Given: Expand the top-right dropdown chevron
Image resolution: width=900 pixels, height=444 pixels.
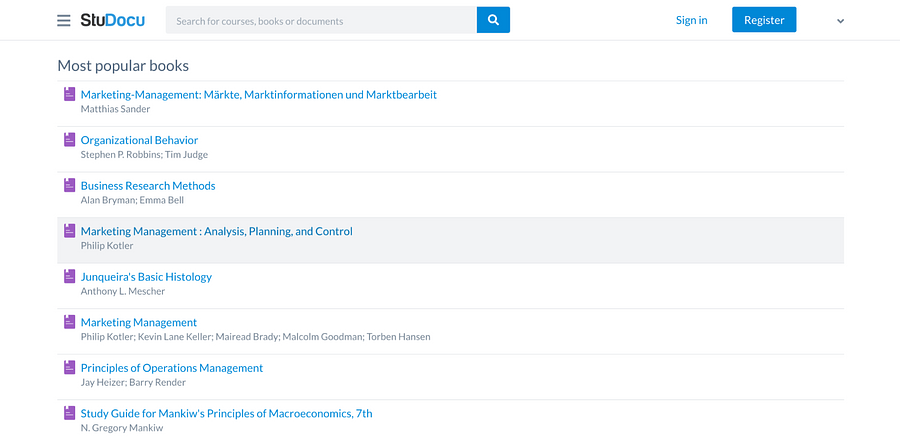Looking at the screenshot, I should point(840,21).
